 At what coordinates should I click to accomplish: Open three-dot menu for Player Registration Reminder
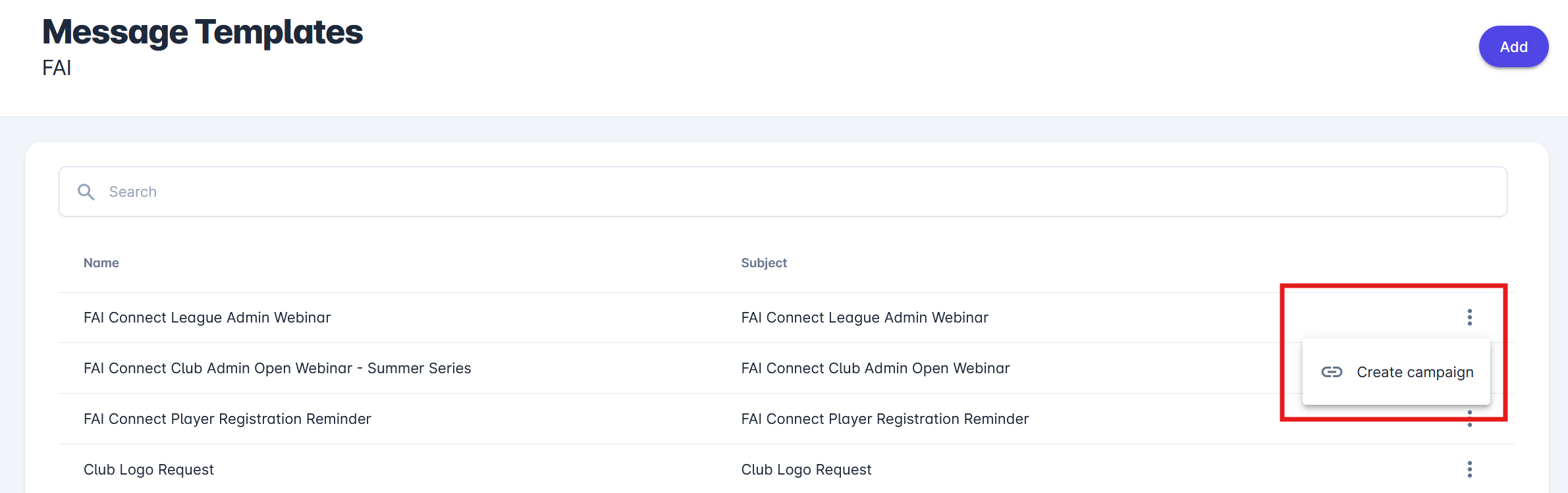(1469, 420)
